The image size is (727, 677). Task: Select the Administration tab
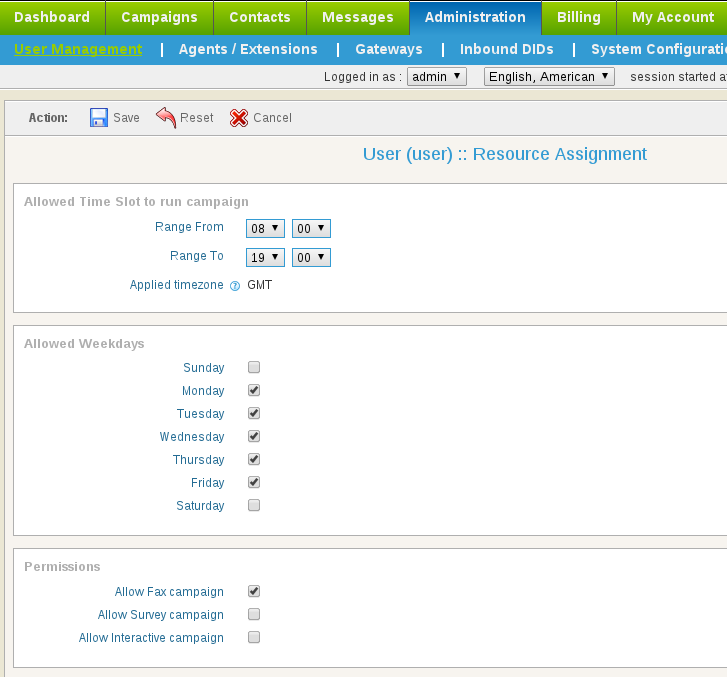click(475, 18)
